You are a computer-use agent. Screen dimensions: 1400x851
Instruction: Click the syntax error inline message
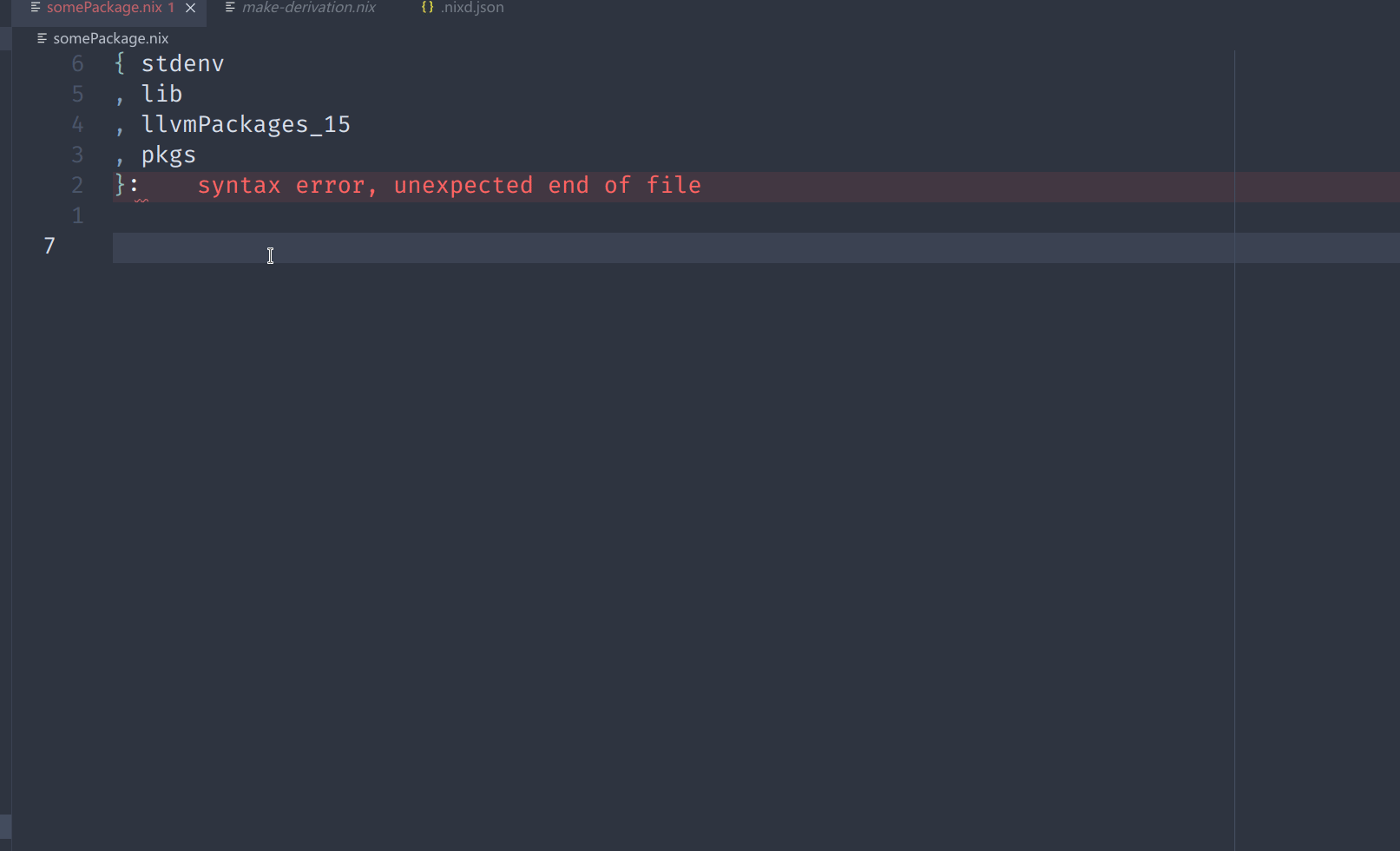pyautogui.click(x=449, y=185)
